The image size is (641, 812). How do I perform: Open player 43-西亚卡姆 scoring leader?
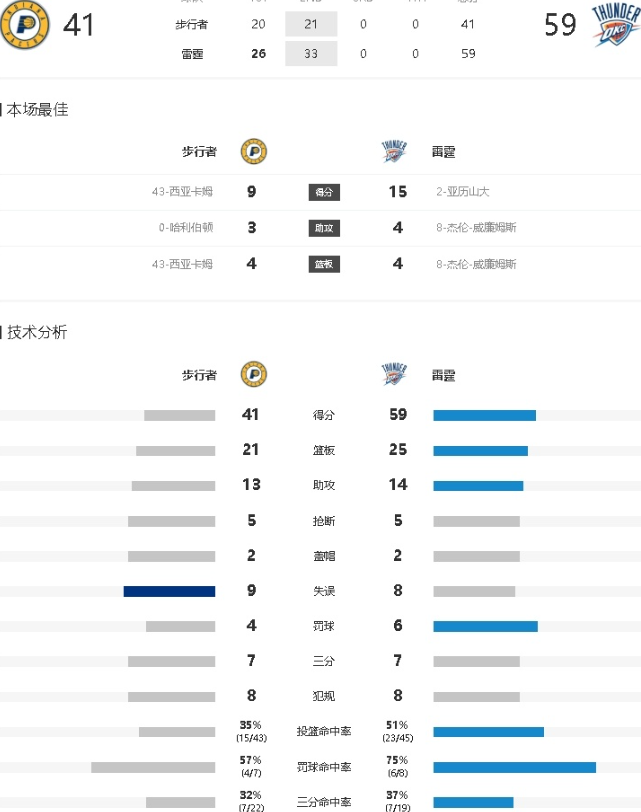click(182, 192)
